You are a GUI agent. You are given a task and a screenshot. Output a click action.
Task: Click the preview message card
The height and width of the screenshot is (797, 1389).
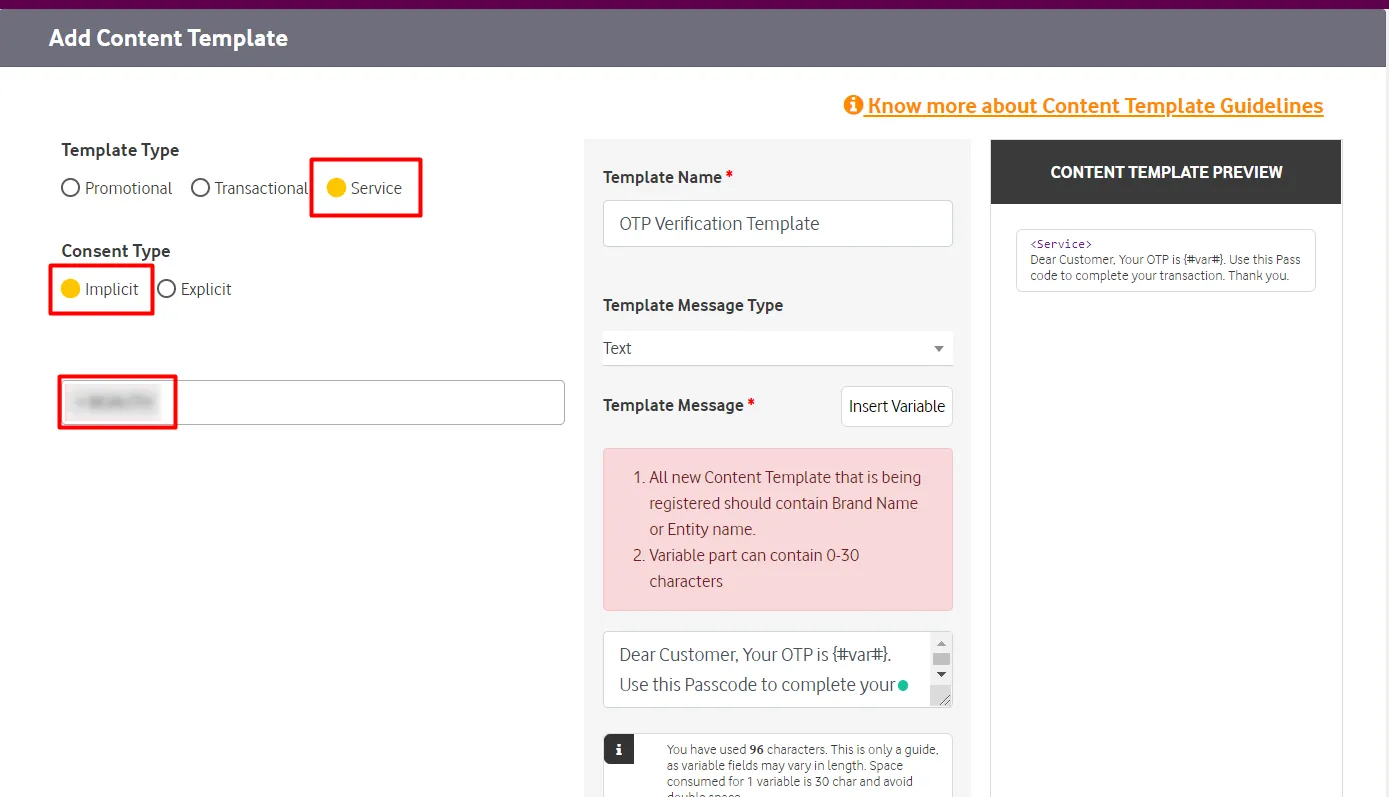click(x=1166, y=260)
